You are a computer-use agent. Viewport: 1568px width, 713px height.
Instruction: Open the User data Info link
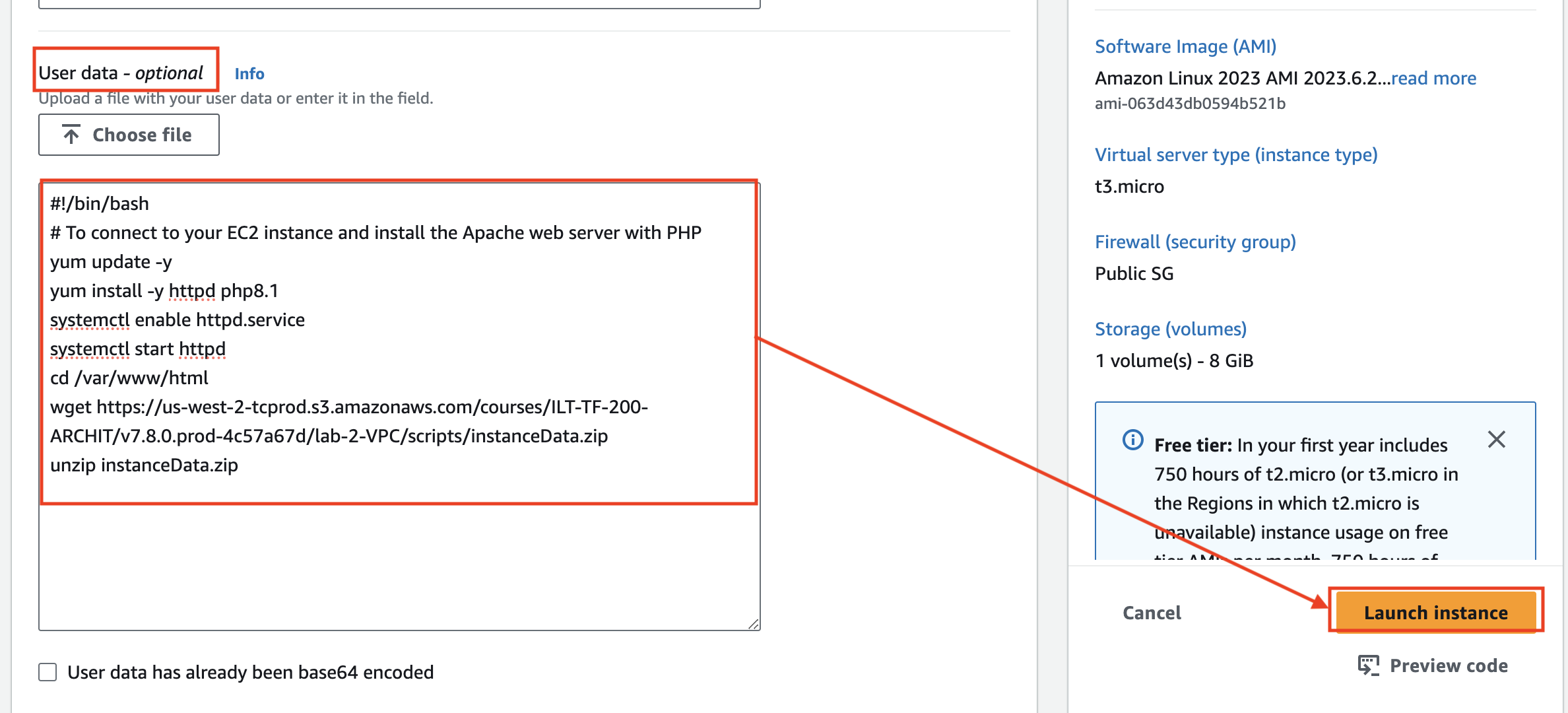pyautogui.click(x=249, y=74)
